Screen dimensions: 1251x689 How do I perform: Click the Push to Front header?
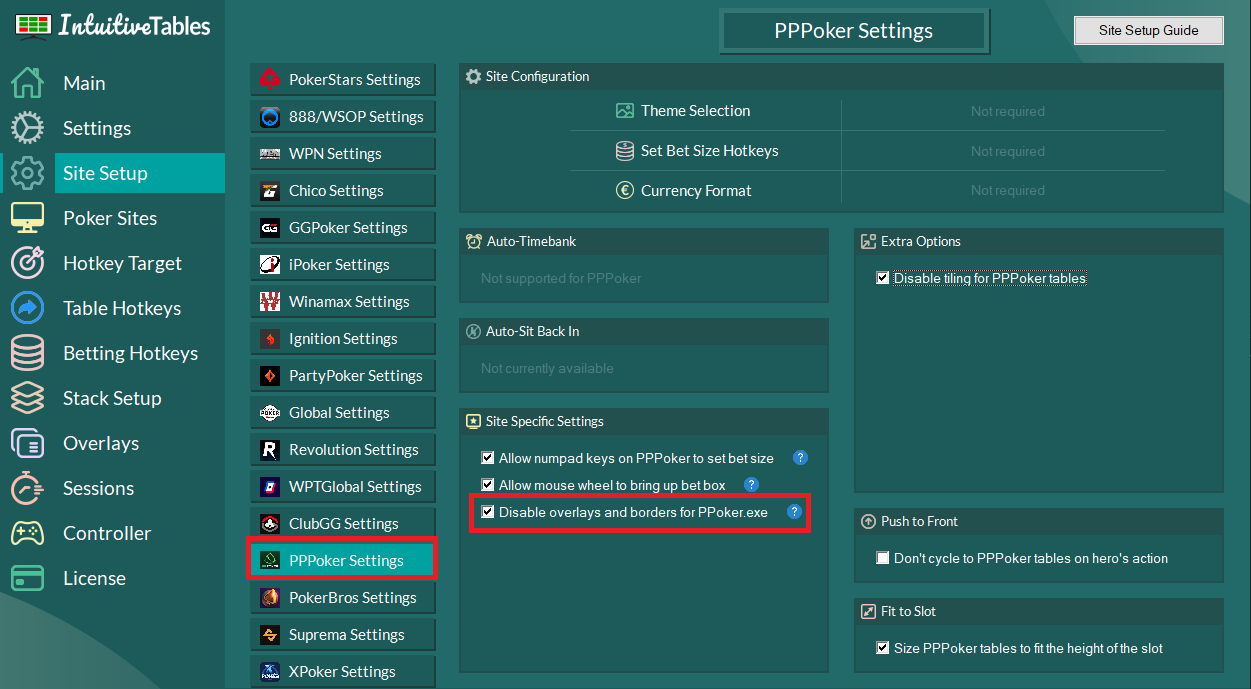click(x=1039, y=521)
